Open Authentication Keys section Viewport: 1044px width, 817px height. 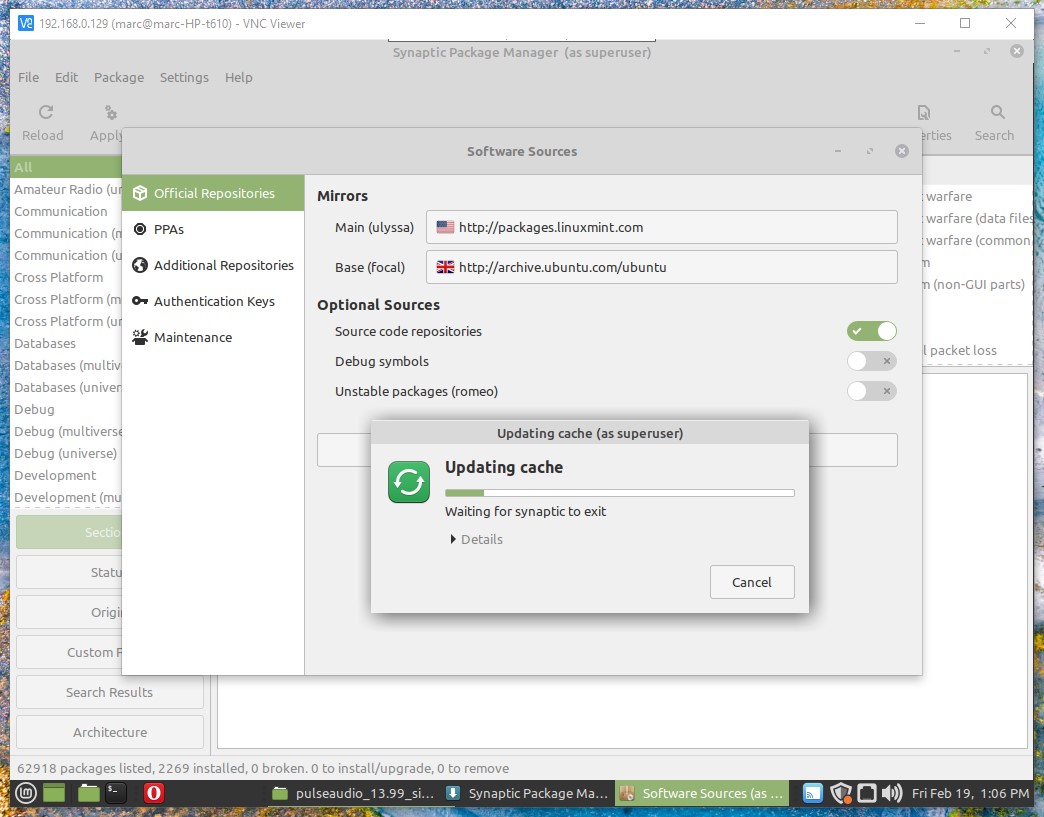pyautogui.click(x=213, y=301)
